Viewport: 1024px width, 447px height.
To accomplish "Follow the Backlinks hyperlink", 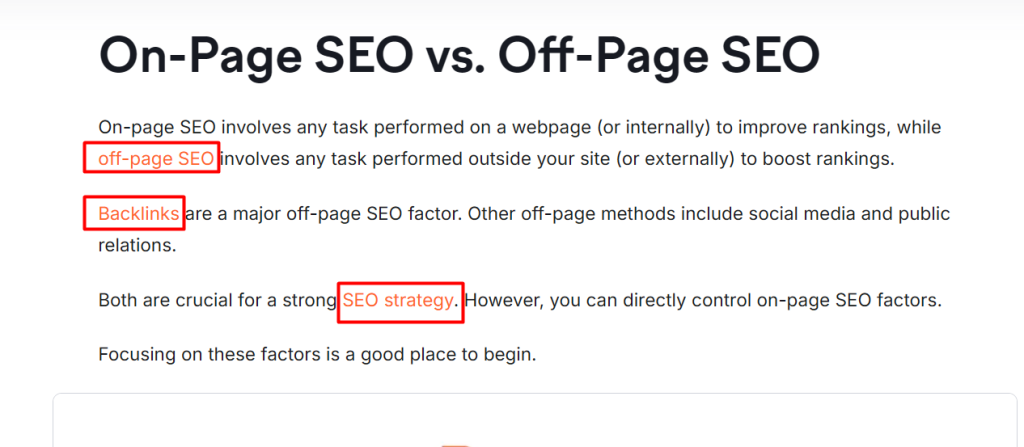I will coord(139,213).
